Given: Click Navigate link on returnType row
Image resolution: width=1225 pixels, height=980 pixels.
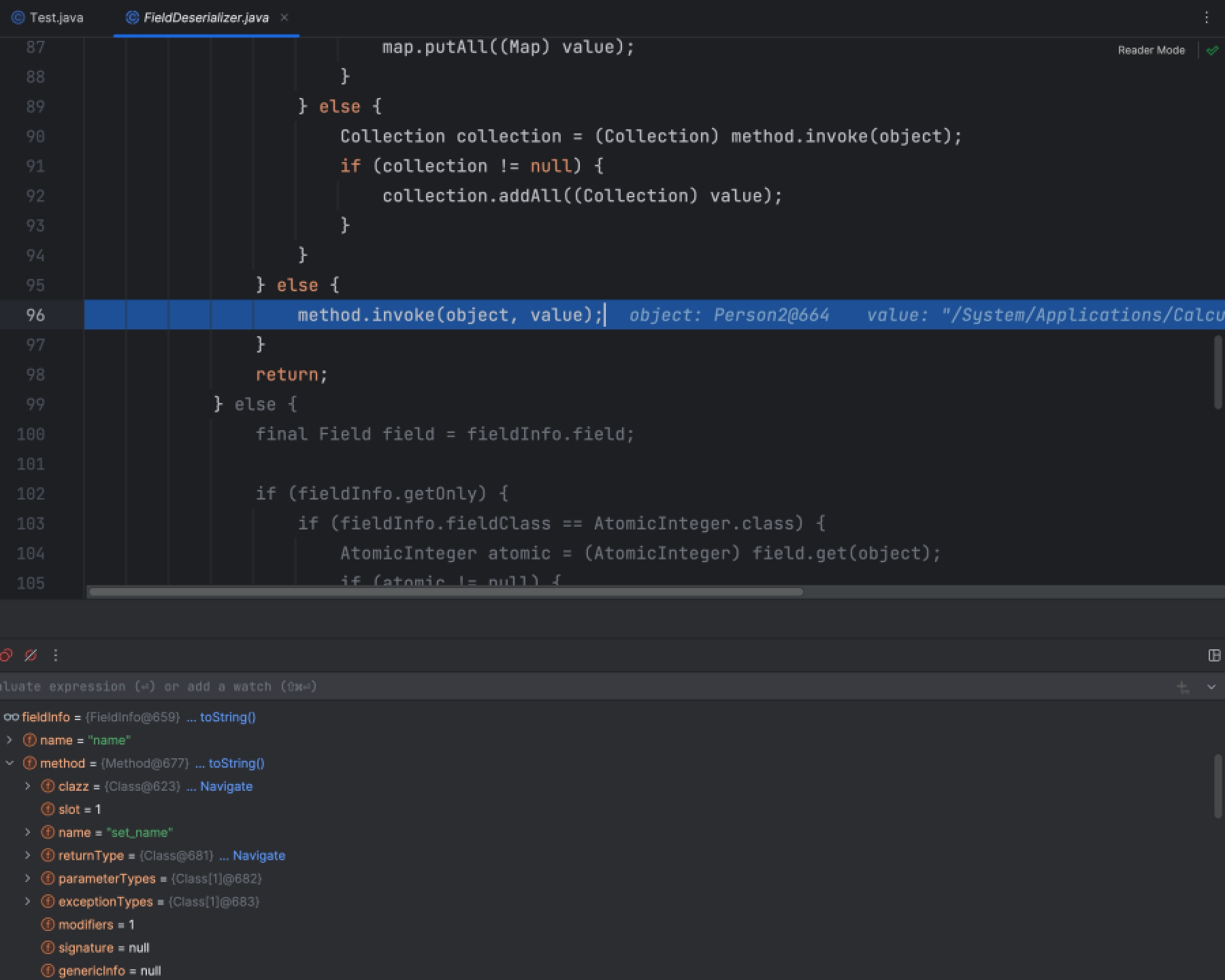Looking at the screenshot, I should tap(259, 856).
